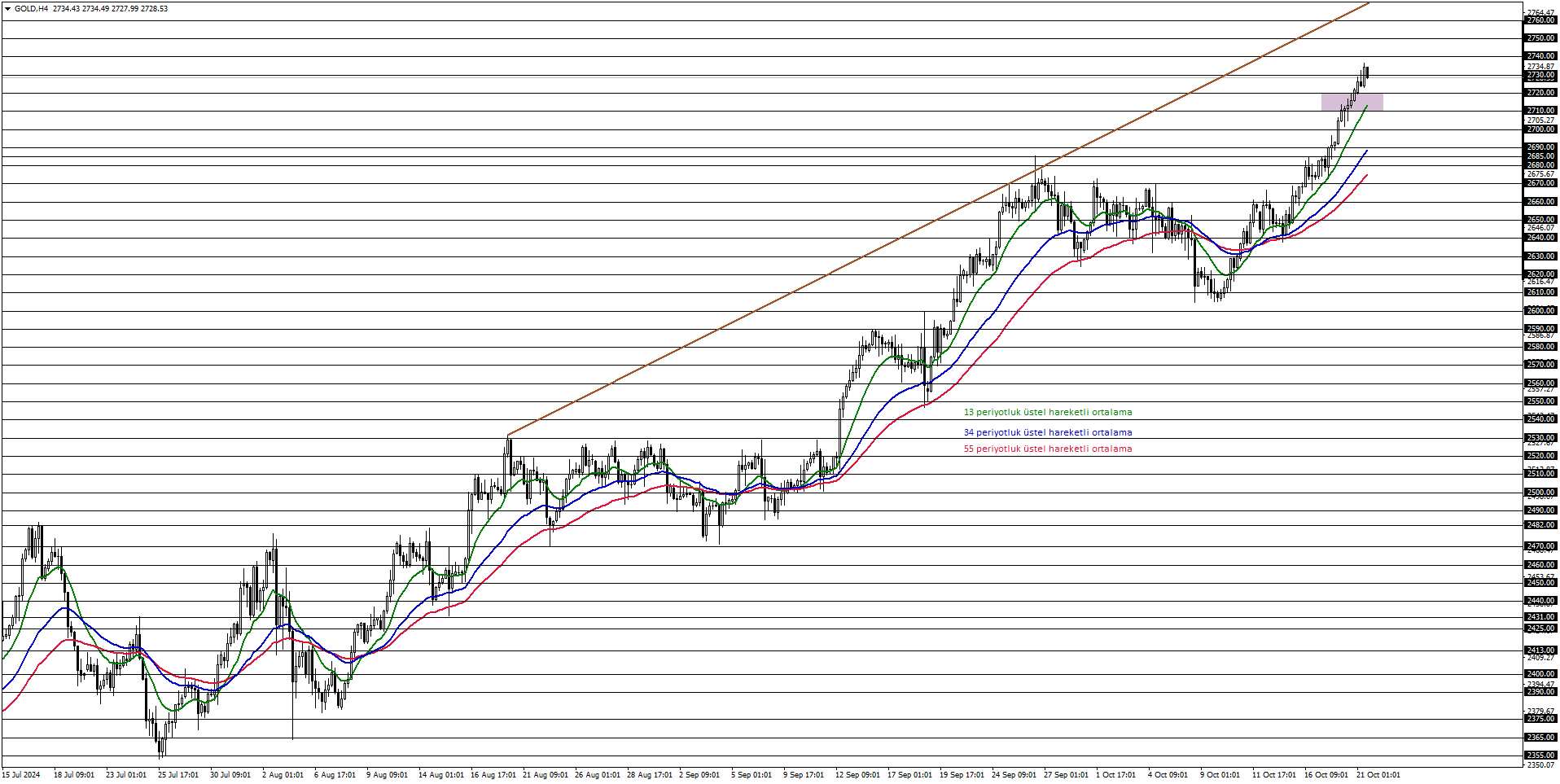
Task: Click the 2365.00 price level label
Action: click(1540, 738)
